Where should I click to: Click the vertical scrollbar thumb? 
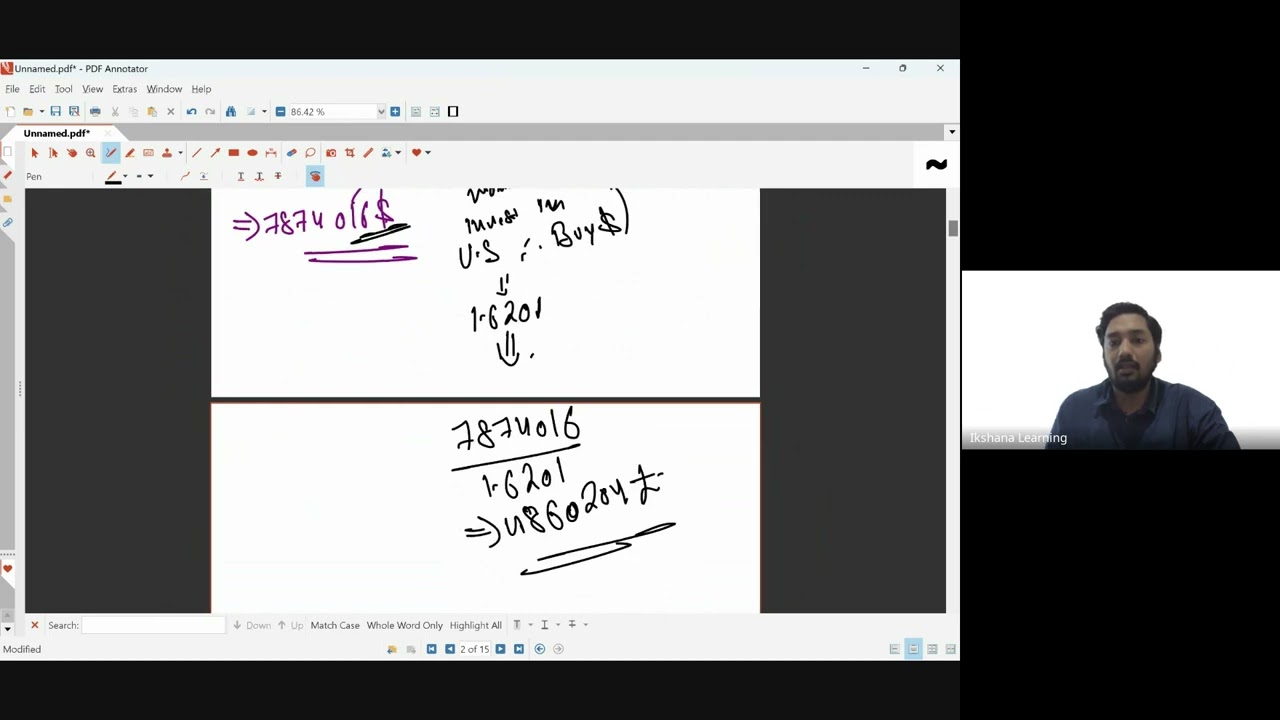[953, 228]
